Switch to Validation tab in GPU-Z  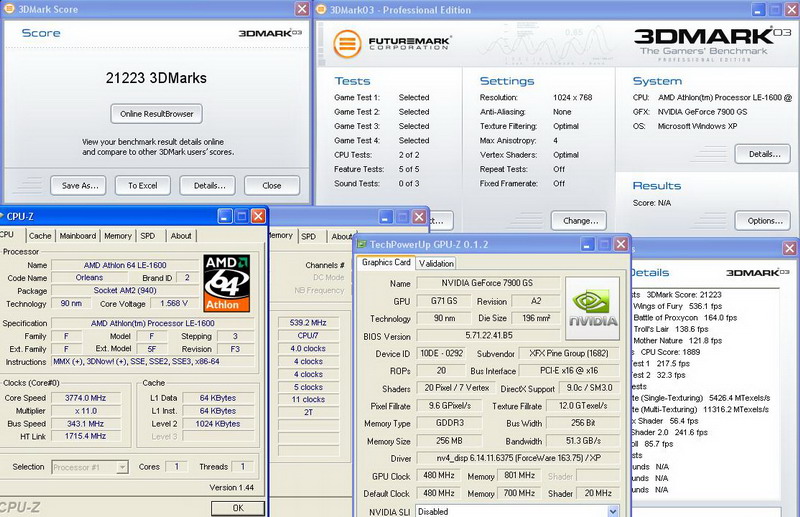click(x=436, y=263)
